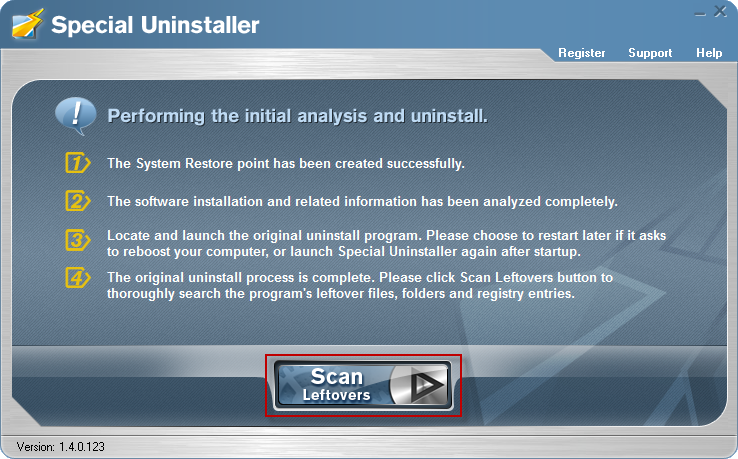Close the Special Uninstaller window
This screenshot has height=459, width=738.
720,11
